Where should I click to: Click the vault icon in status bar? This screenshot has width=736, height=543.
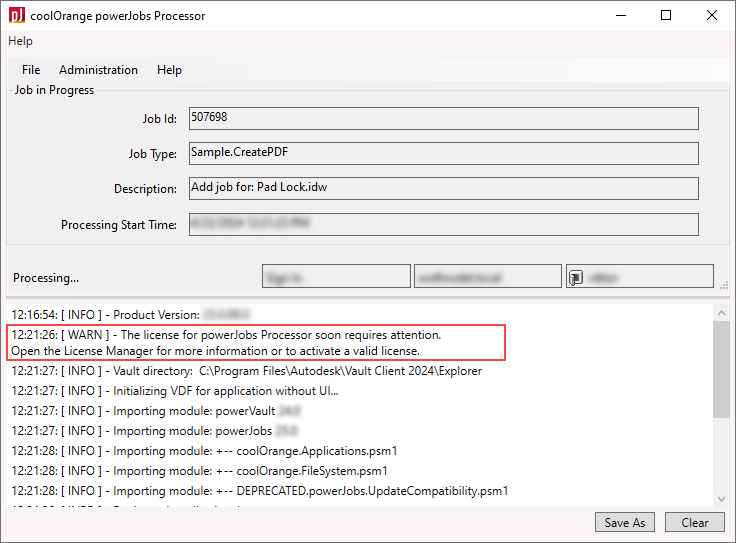click(576, 277)
